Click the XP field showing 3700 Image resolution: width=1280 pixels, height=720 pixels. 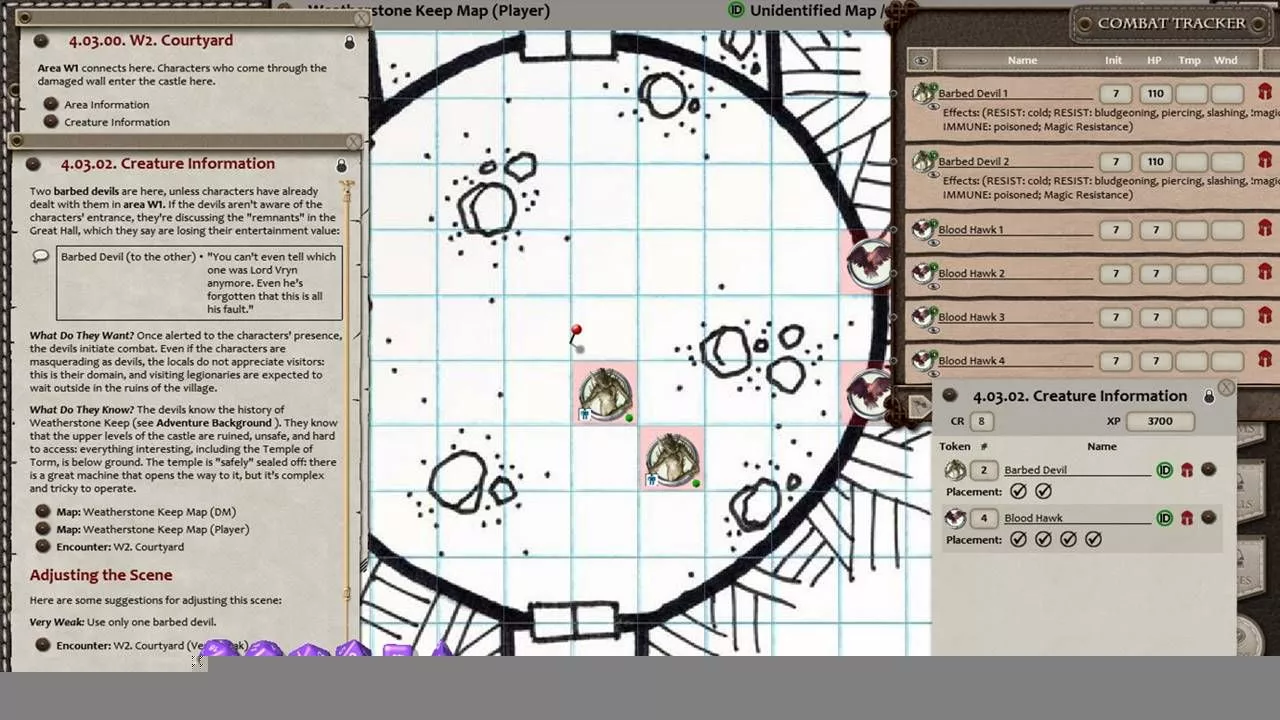point(1160,421)
